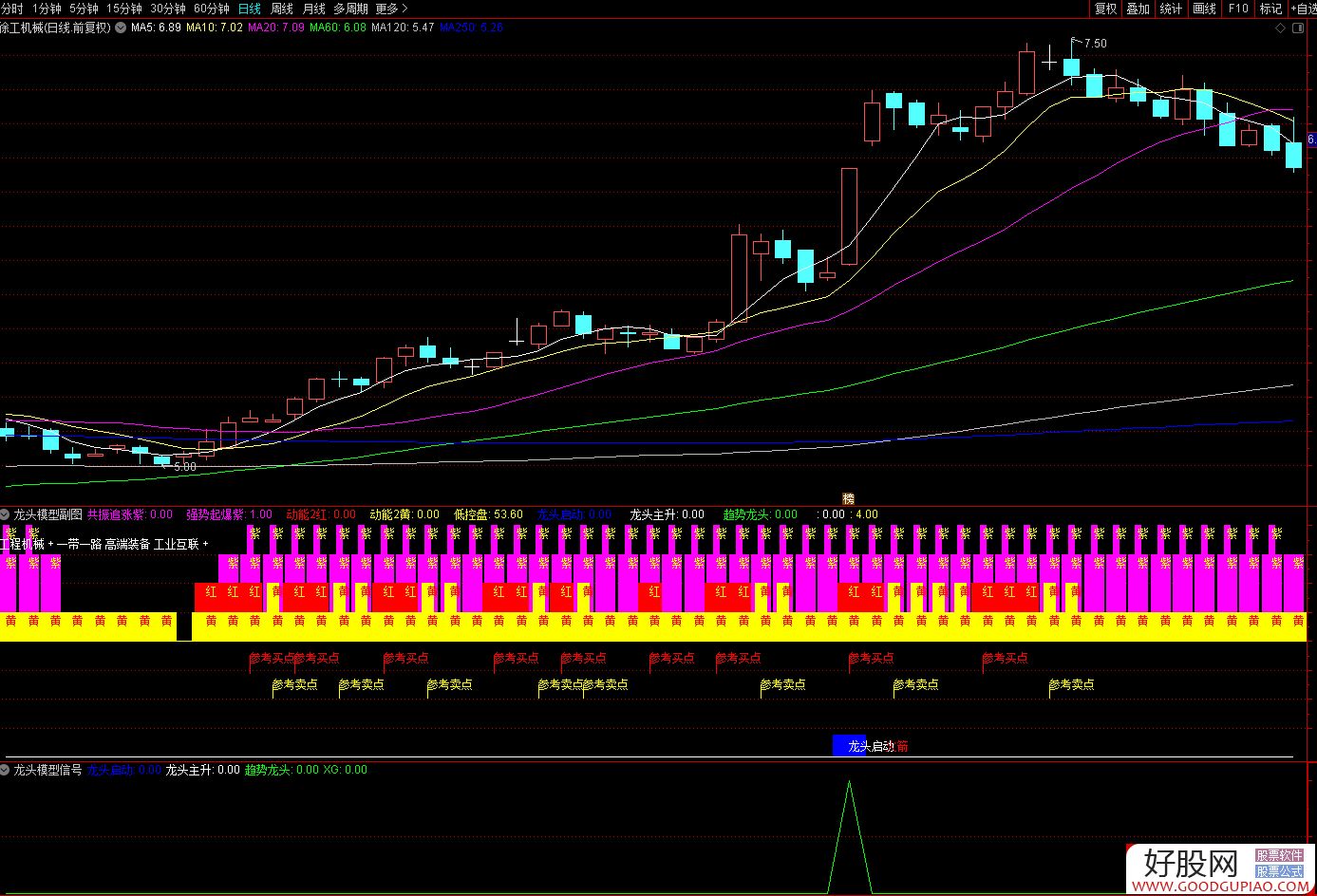The image size is (1317, 896).
Task: Click the blue 龙头启动 signal block
Action: (x=849, y=746)
